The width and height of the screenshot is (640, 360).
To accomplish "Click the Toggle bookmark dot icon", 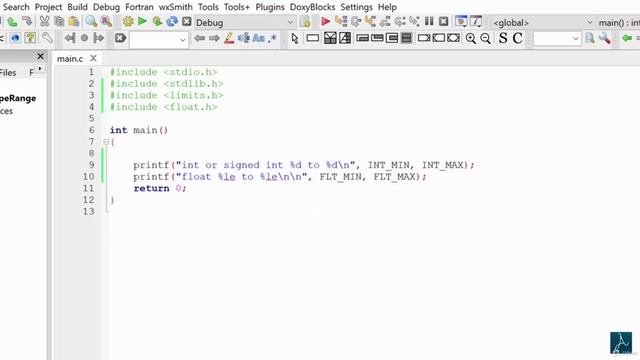I will point(84,38).
